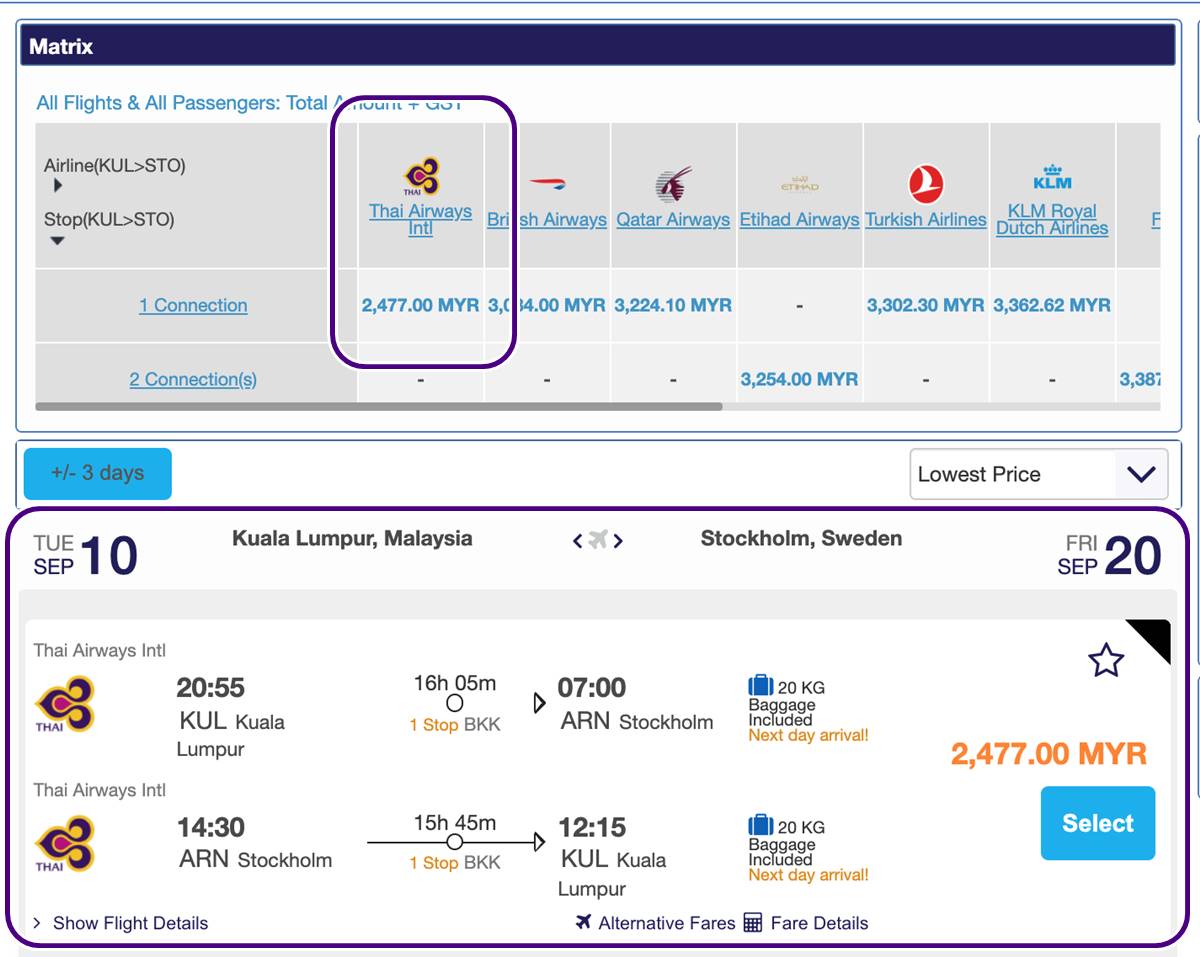Open the Etihad Airways link
This screenshot has height=957, width=1200.
[799, 220]
